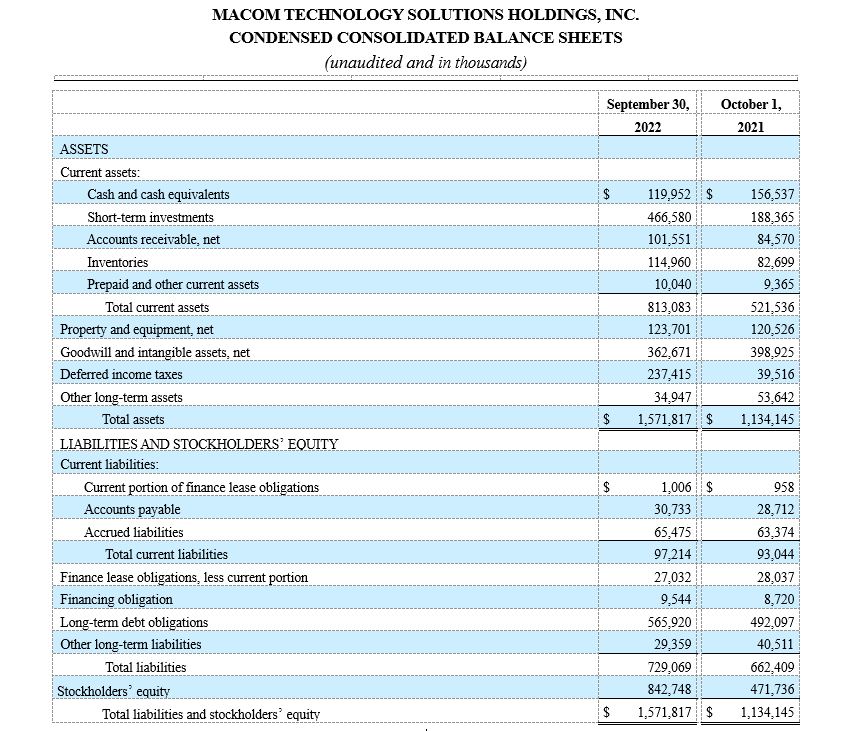
Task: Select the Total assets label
Action: click(x=133, y=420)
